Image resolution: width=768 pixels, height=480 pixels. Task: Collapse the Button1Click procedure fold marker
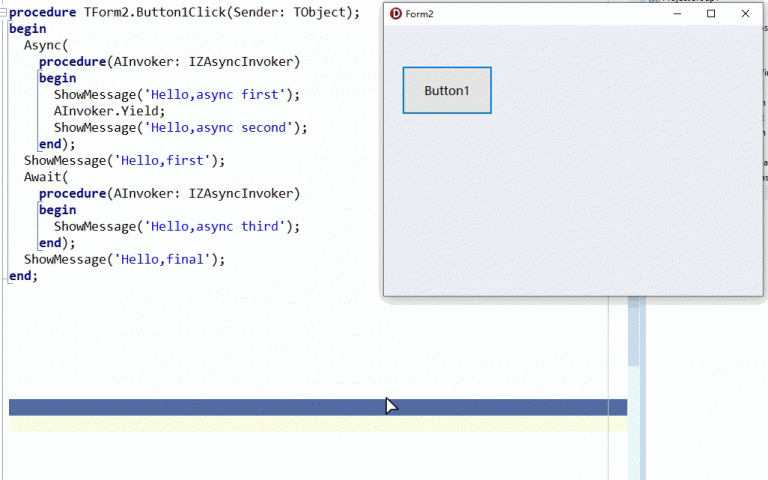click(3, 12)
